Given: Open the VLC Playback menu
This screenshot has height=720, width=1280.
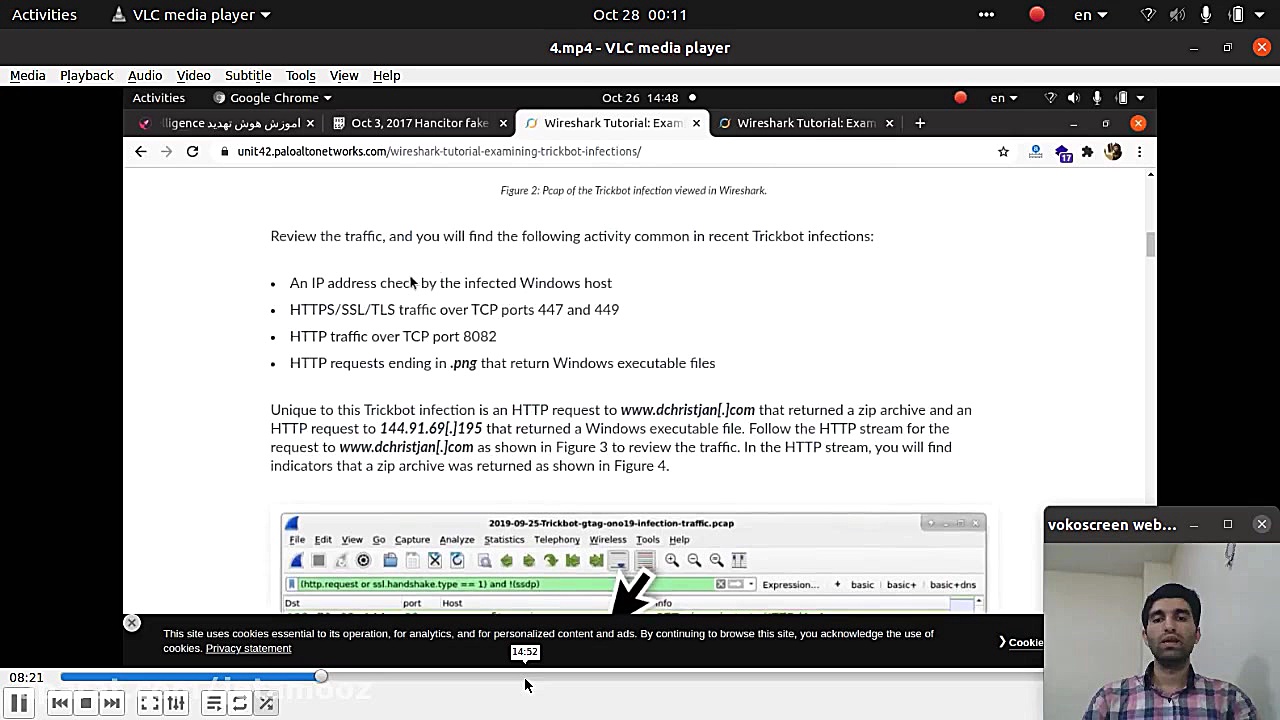Looking at the screenshot, I should tap(87, 75).
